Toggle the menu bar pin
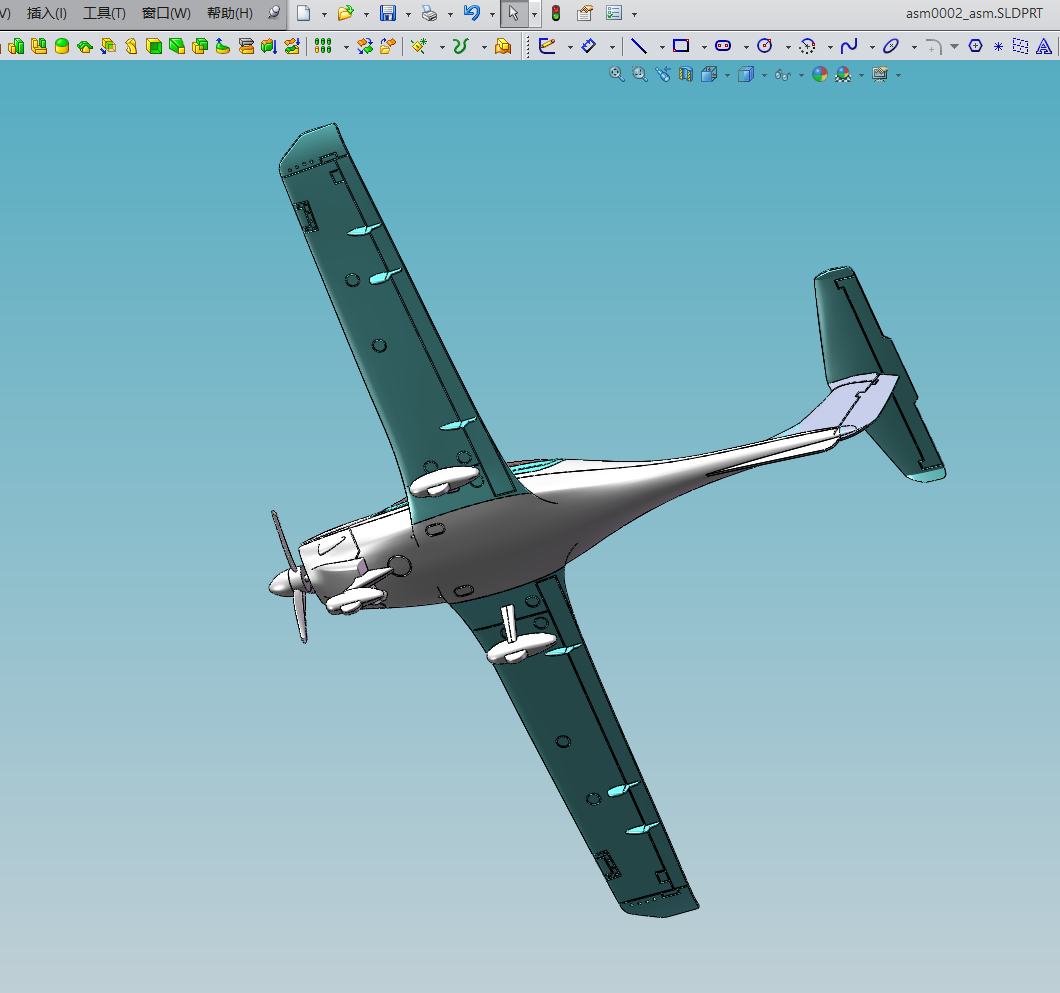Viewport: 1060px width, 993px height. point(273,13)
